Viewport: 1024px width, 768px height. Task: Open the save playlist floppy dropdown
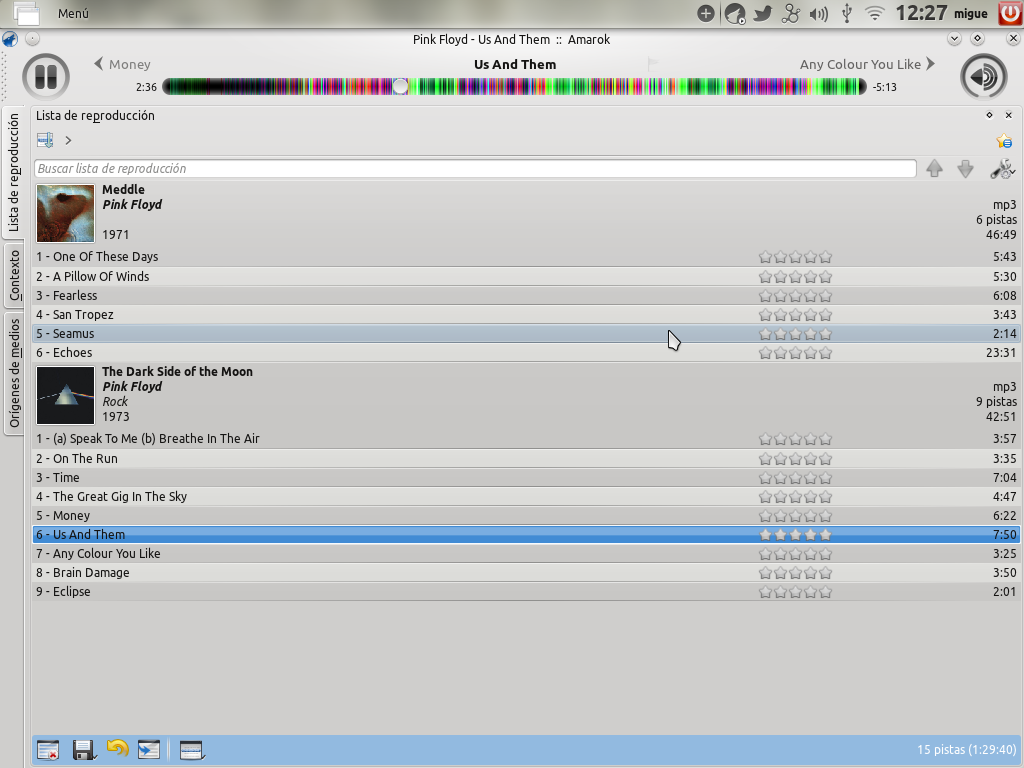(x=84, y=750)
